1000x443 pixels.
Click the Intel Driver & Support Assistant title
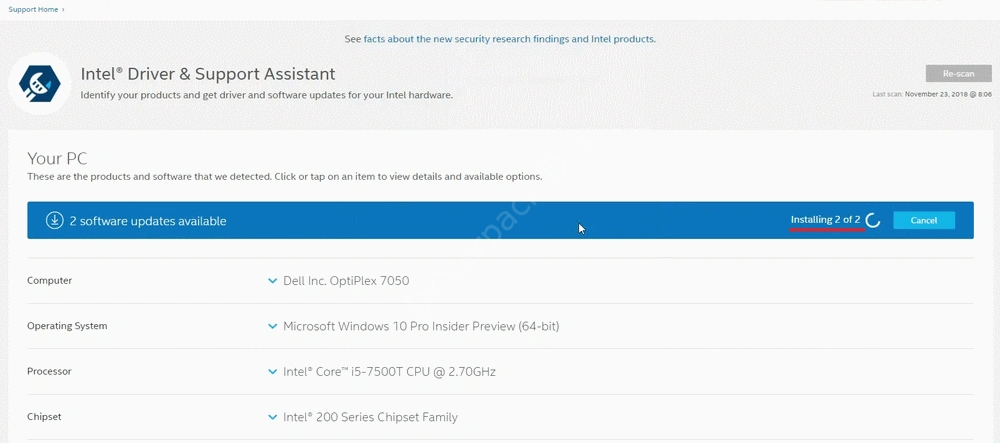click(x=208, y=74)
